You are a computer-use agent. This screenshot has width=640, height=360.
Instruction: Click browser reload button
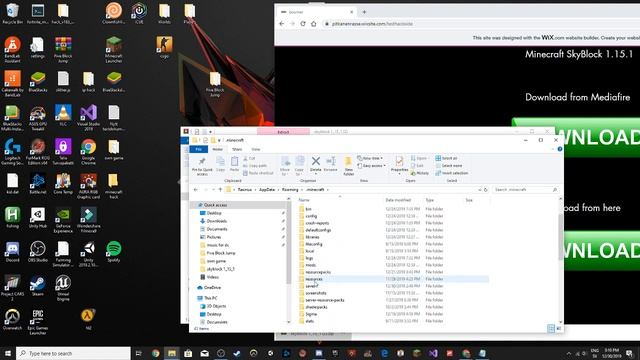tap(303, 24)
